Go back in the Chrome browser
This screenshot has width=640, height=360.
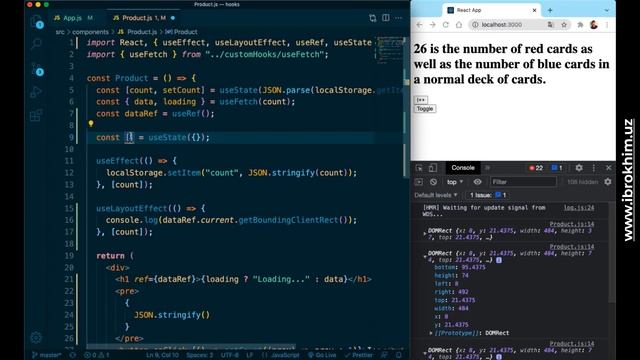click(419, 25)
